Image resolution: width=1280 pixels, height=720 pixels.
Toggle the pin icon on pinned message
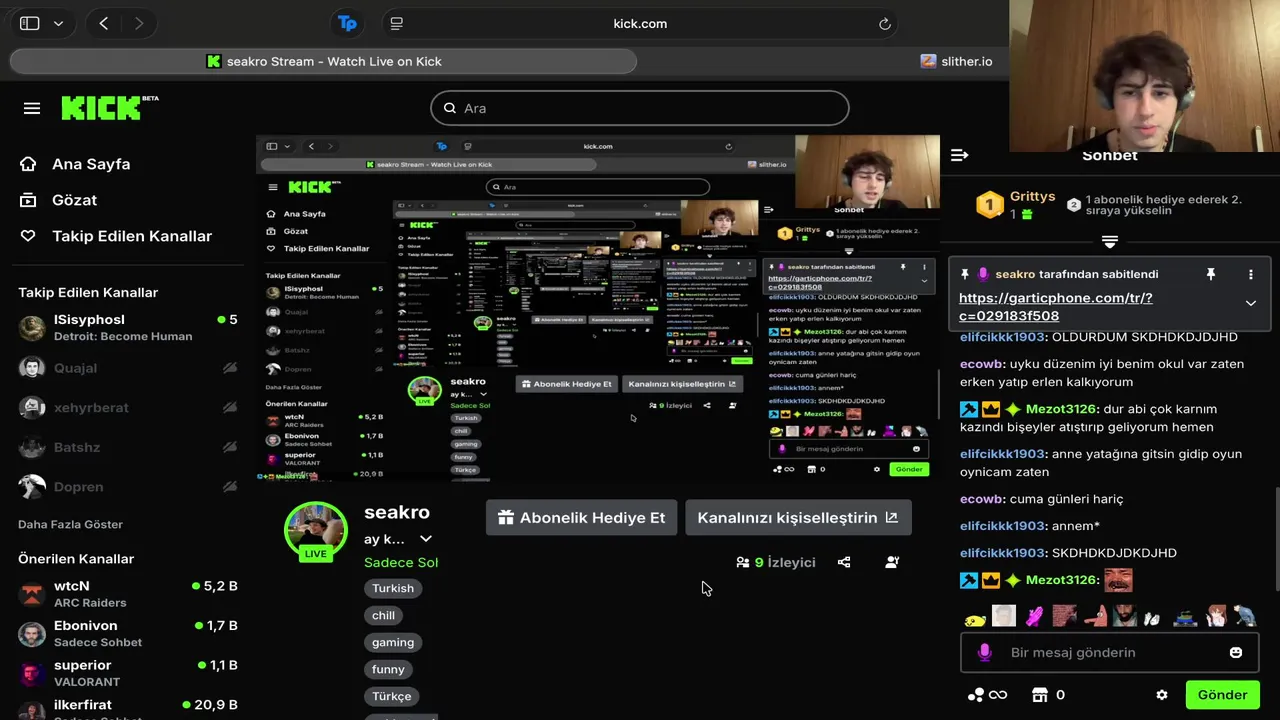(x=1210, y=274)
